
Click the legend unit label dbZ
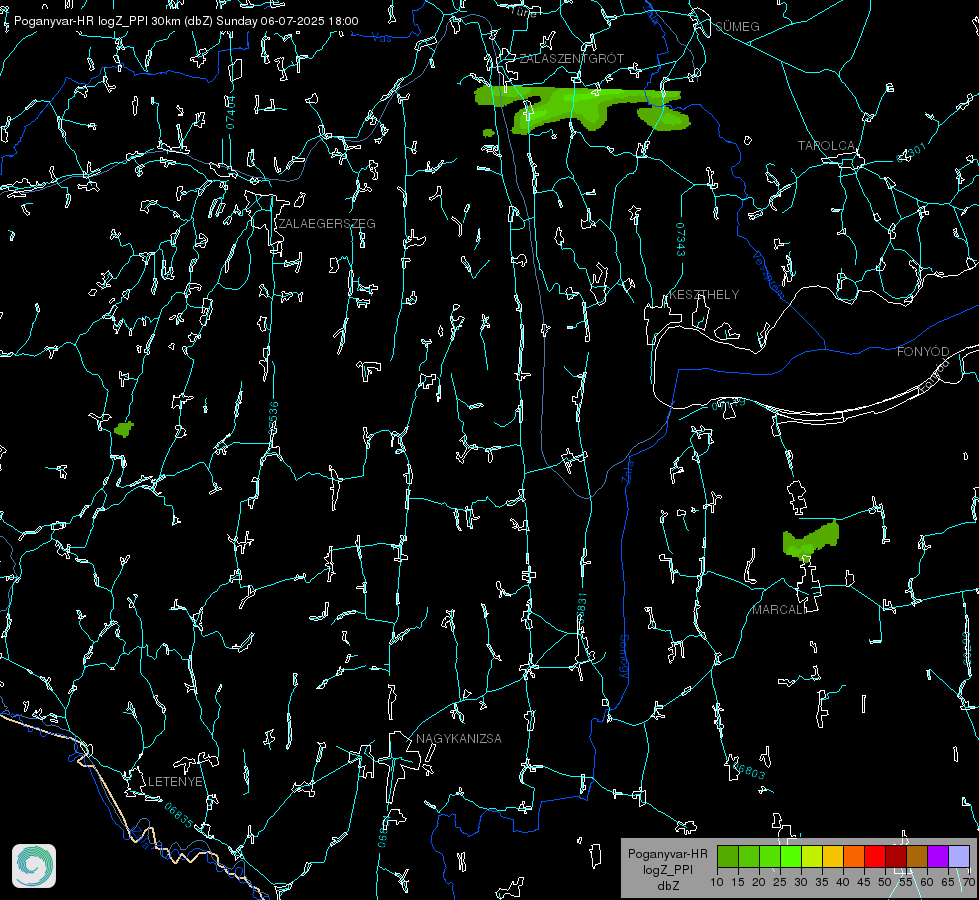click(667, 886)
